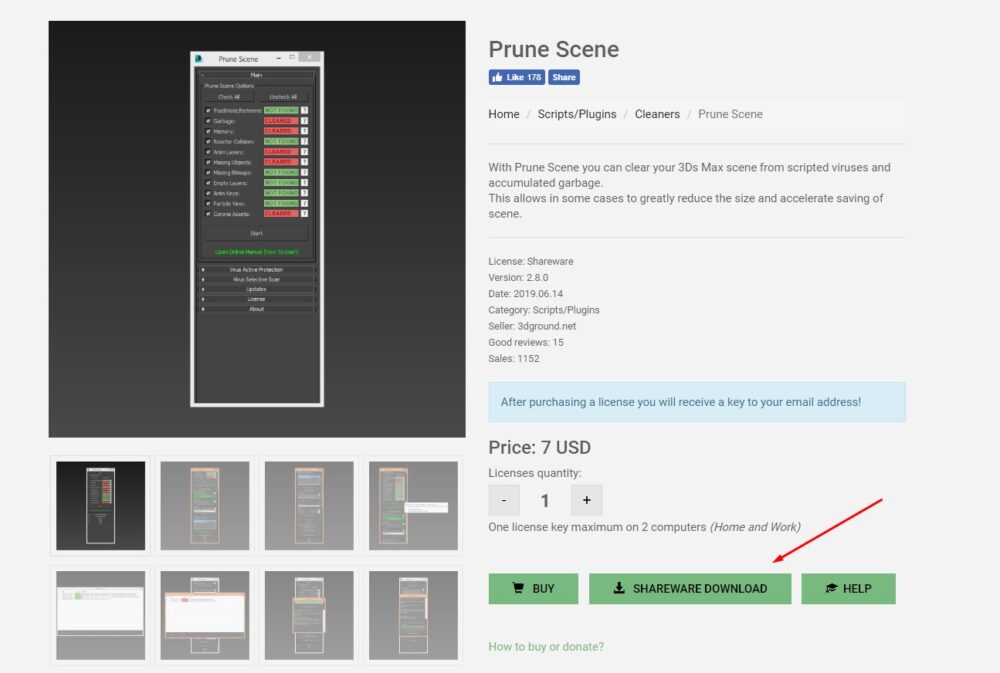Uncheck the Garbage checkbox in Prune Scene
1000x673 pixels.
[x=208, y=119]
